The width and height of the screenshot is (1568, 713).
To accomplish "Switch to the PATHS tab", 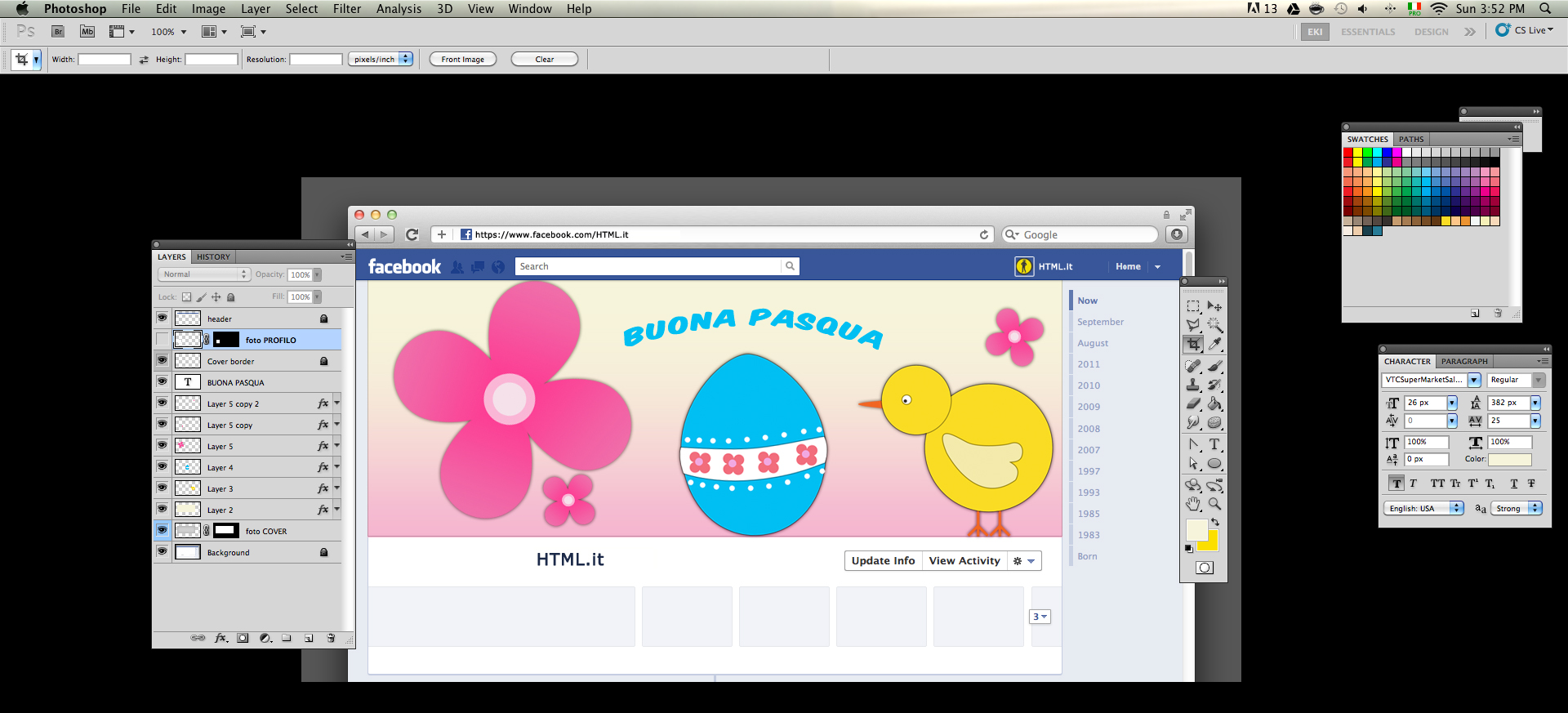I will tap(1411, 139).
